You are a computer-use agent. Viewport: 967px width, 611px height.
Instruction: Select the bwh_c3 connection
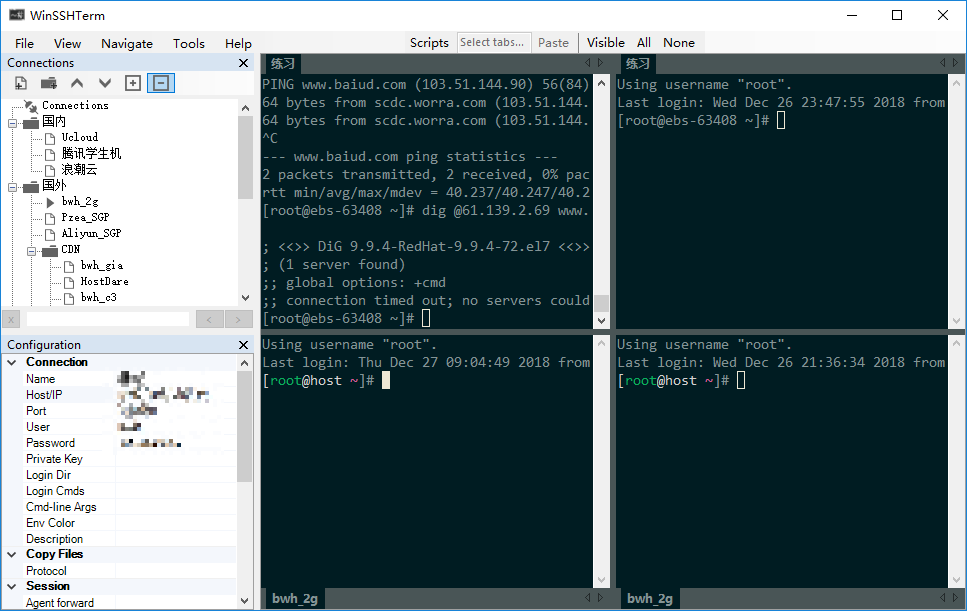(99, 298)
